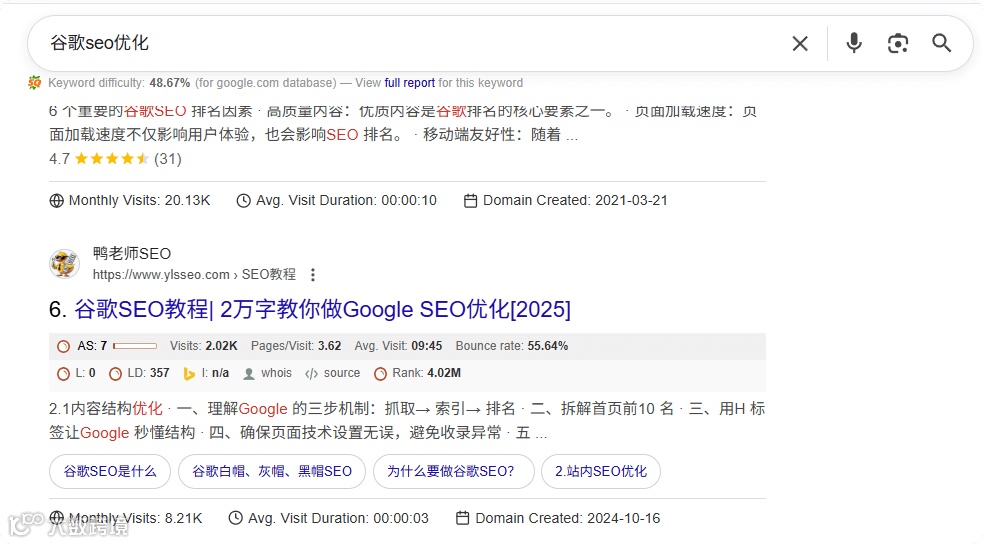
Task: Click the https://www.ylsseo.com › SEO教程 URL
Action: (194, 275)
